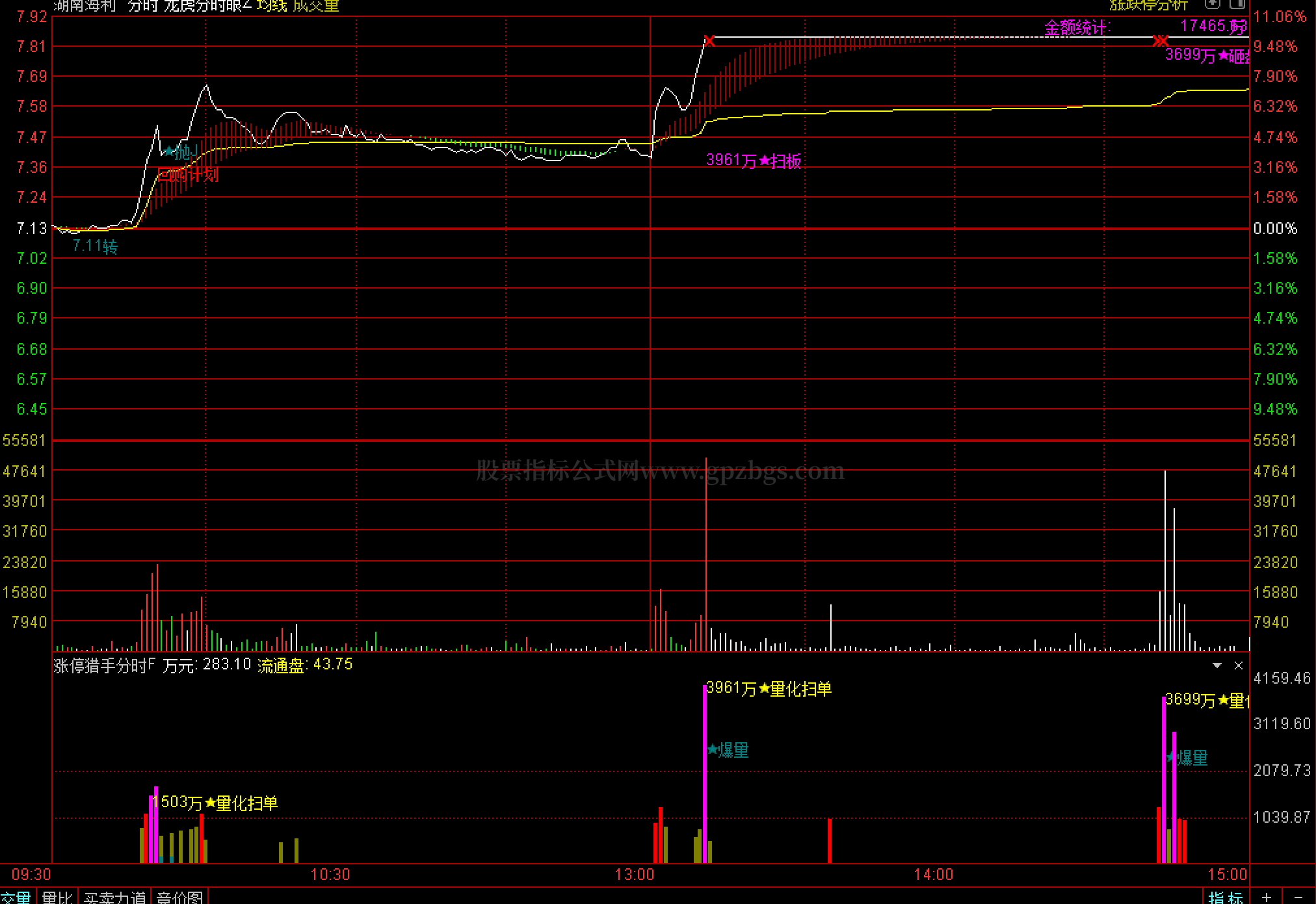The height and width of the screenshot is (904, 1316).
Task: Switch to the 买卖力道 tab
Action: pos(114,898)
